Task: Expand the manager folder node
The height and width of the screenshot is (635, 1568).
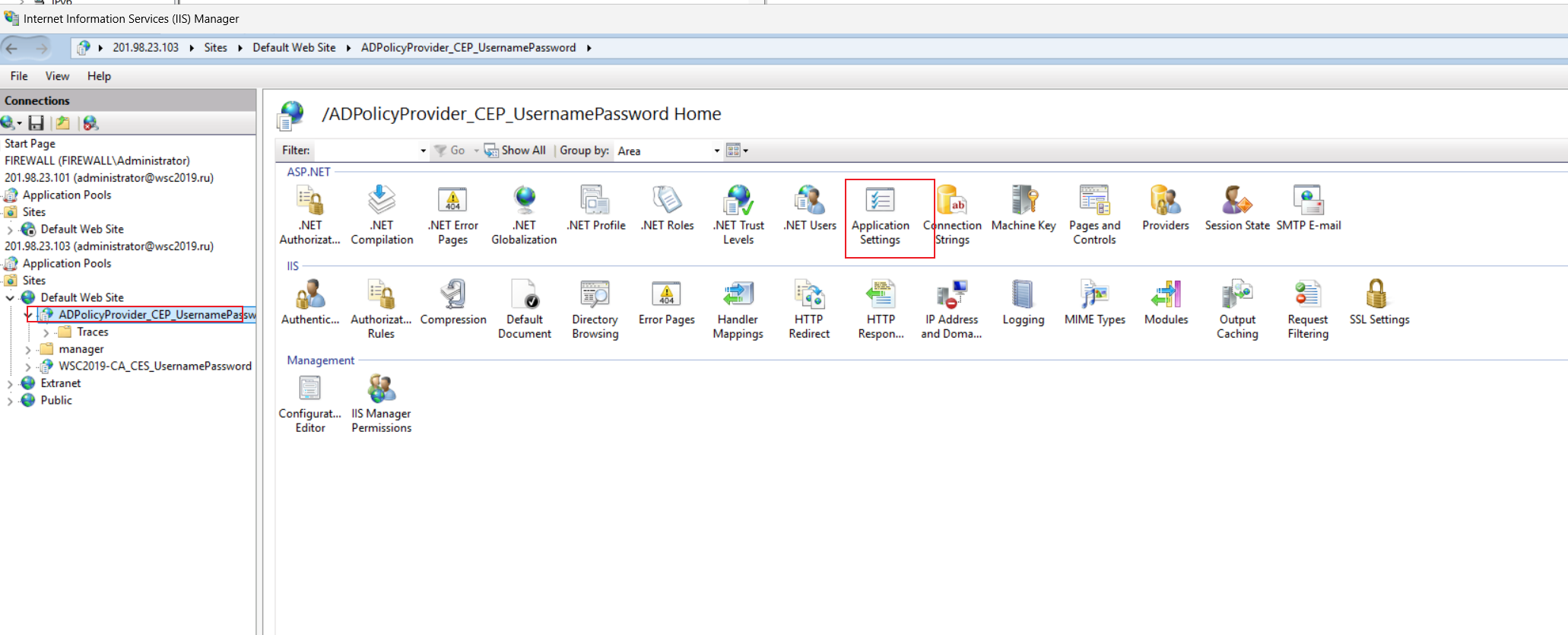Action: (x=28, y=349)
